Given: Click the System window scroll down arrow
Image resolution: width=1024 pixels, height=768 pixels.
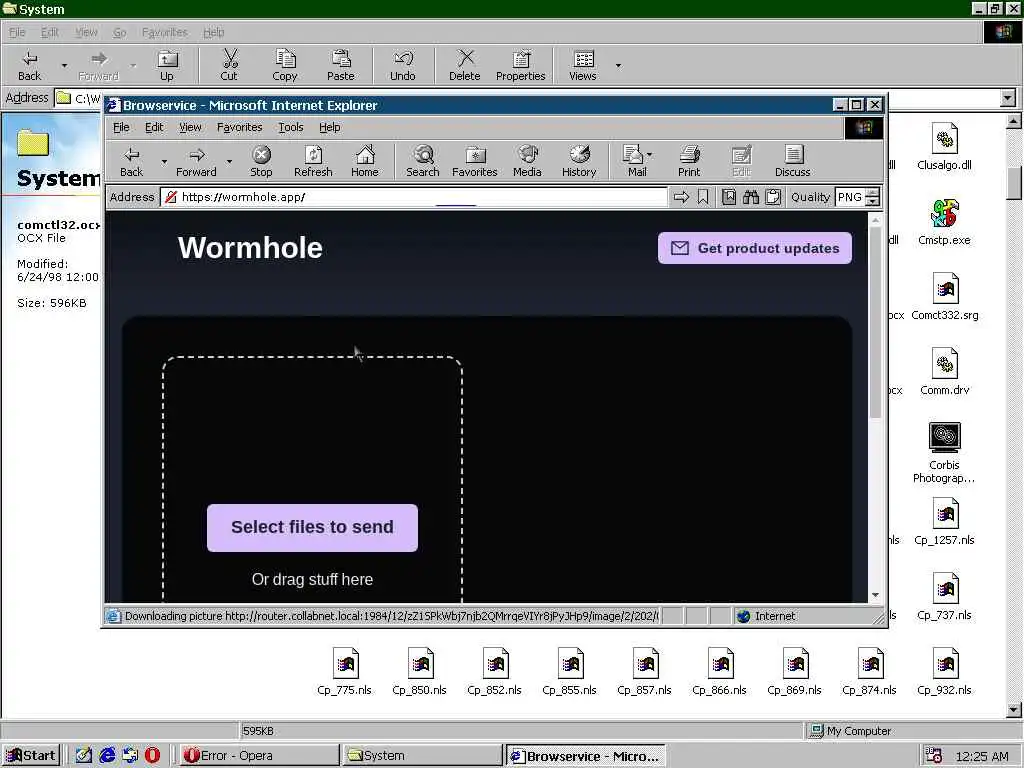Looking at the screenshot, I should coord(1014,710).
